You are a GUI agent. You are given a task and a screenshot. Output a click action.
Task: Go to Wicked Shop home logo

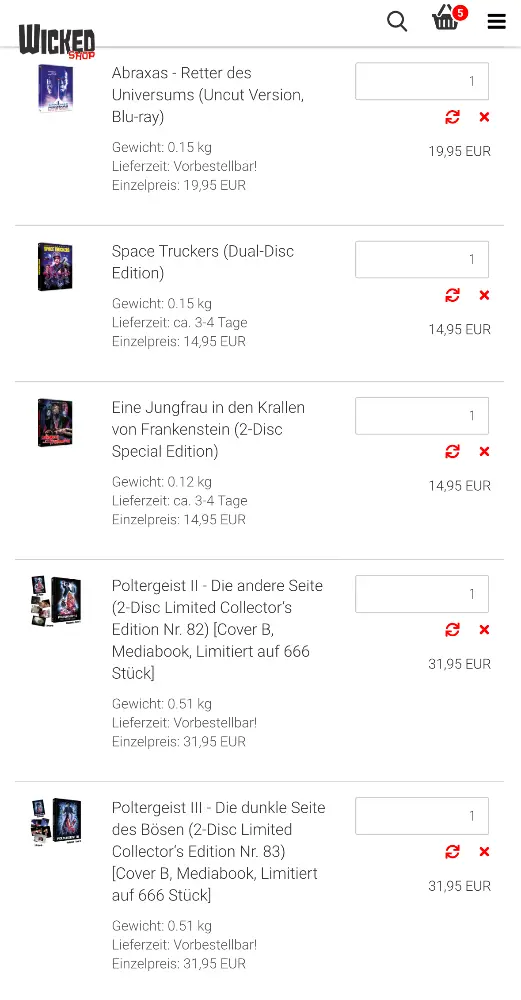click(x=57, y=42)
